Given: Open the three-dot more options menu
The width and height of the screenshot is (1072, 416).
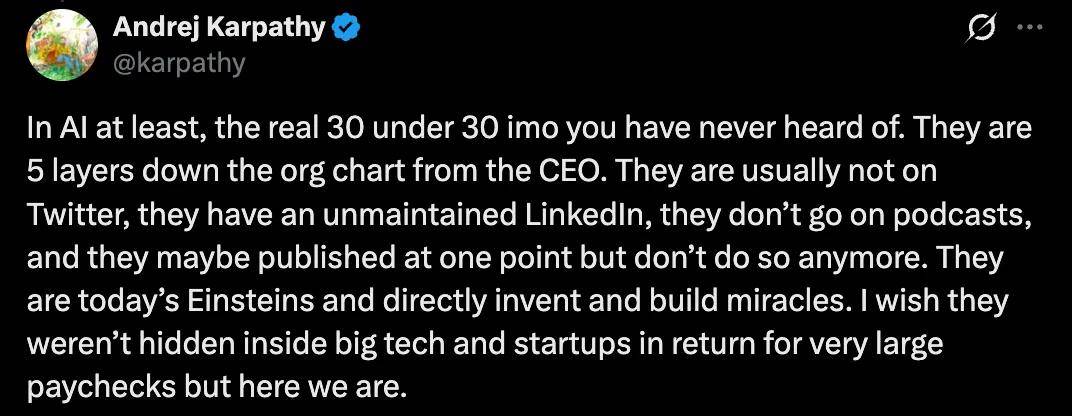Looking at the screenshot, I should (1029, 29).
